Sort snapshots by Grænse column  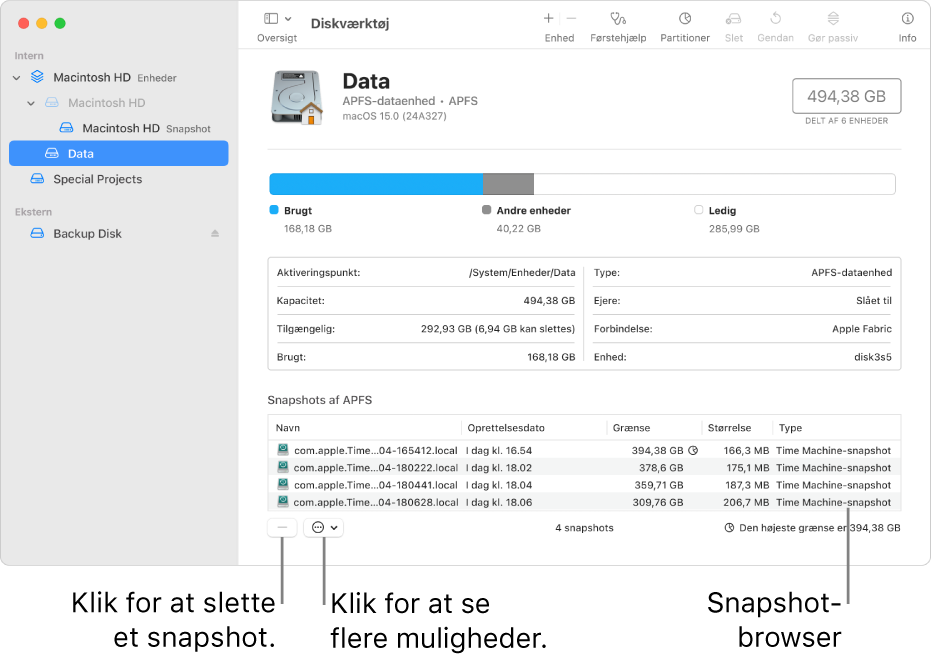point(654,427)
